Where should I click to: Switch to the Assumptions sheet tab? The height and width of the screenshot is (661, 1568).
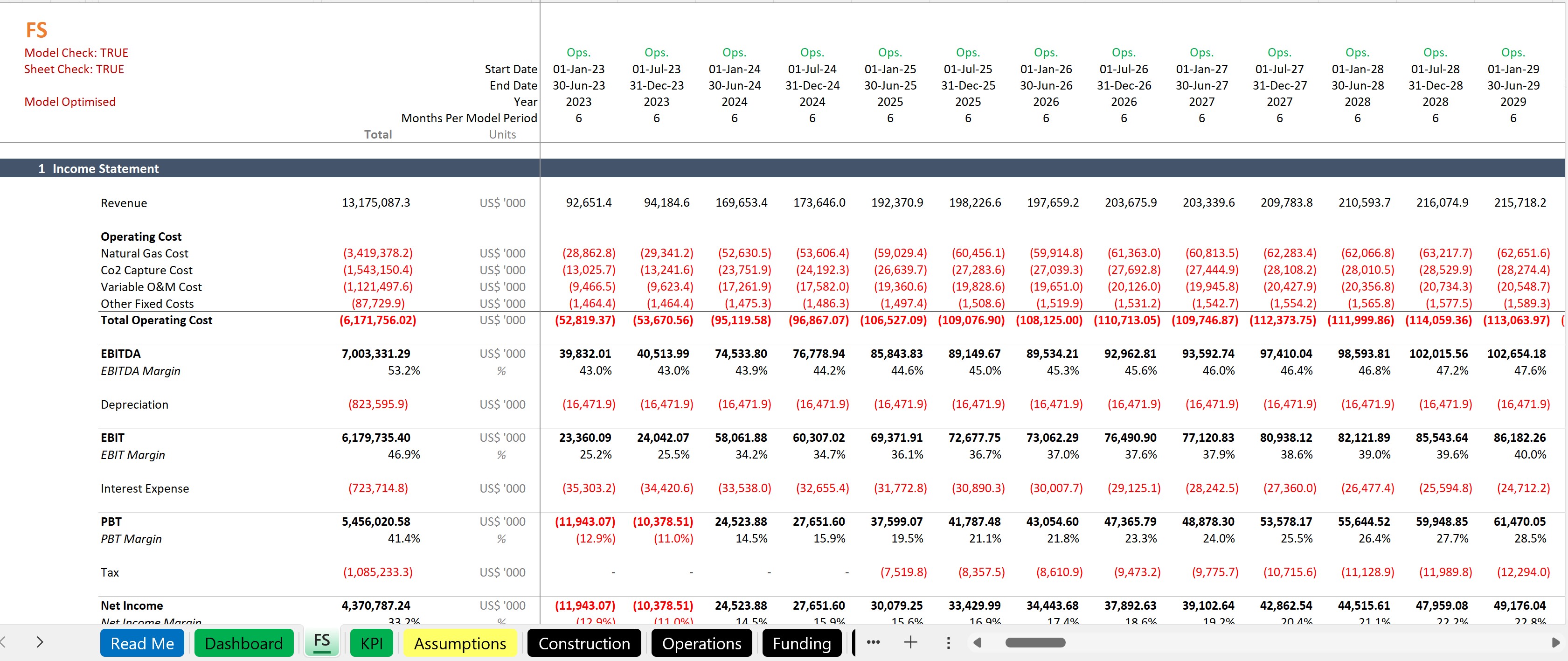[x=459, y=643]
